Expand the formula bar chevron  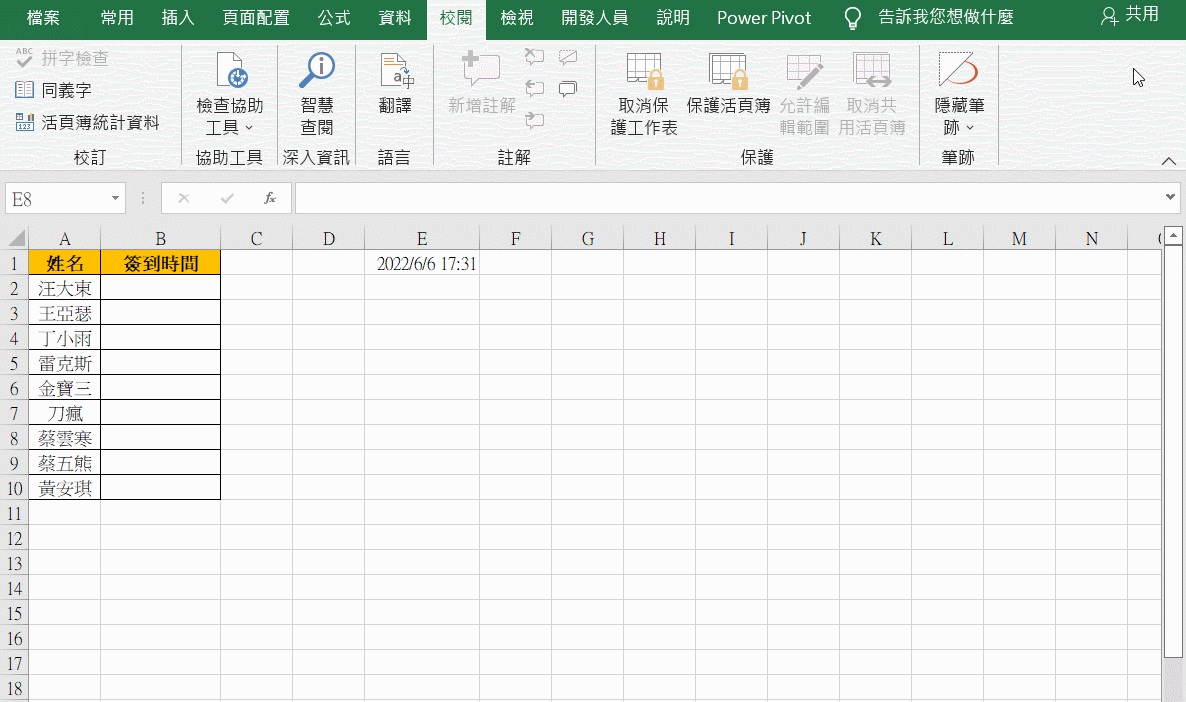point(1170,197)
